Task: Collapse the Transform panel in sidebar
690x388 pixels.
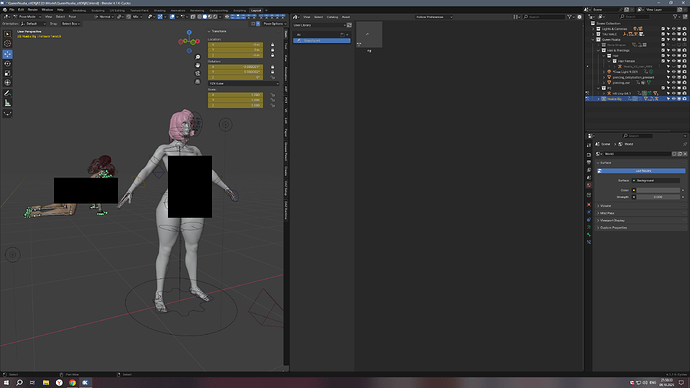Action: 218,31
